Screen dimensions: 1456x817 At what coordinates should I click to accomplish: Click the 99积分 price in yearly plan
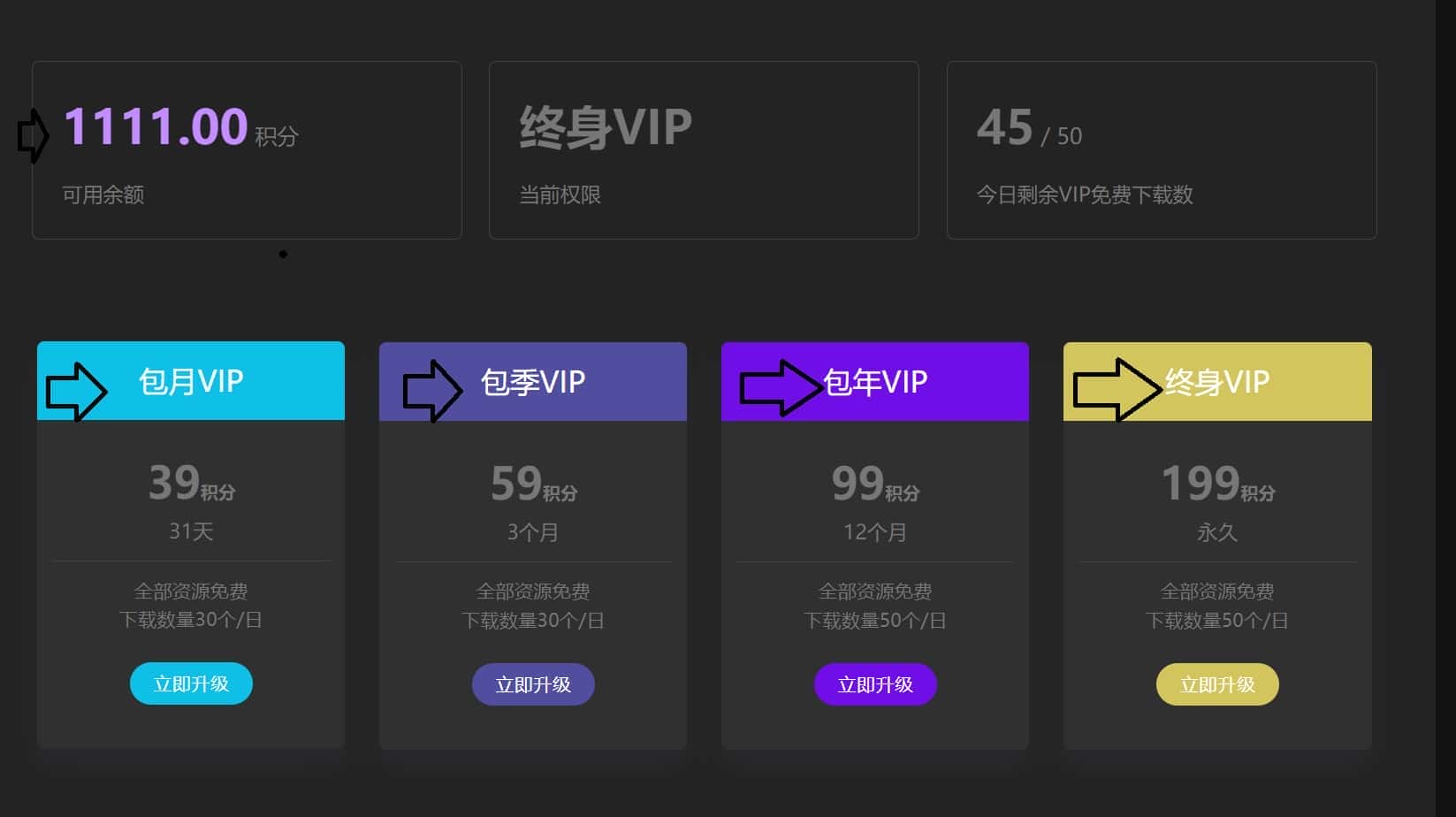[x=875, y=484]
